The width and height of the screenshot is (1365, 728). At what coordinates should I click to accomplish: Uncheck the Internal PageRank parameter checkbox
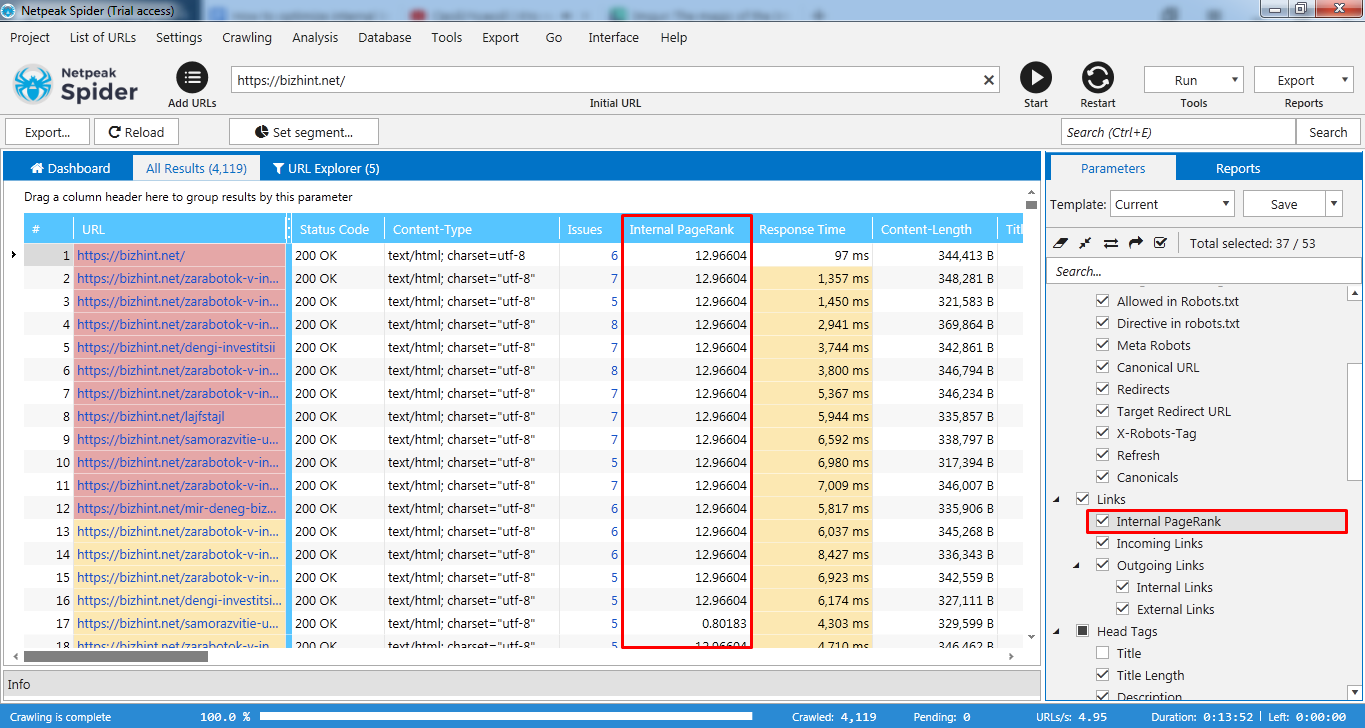click(1103, 521)
